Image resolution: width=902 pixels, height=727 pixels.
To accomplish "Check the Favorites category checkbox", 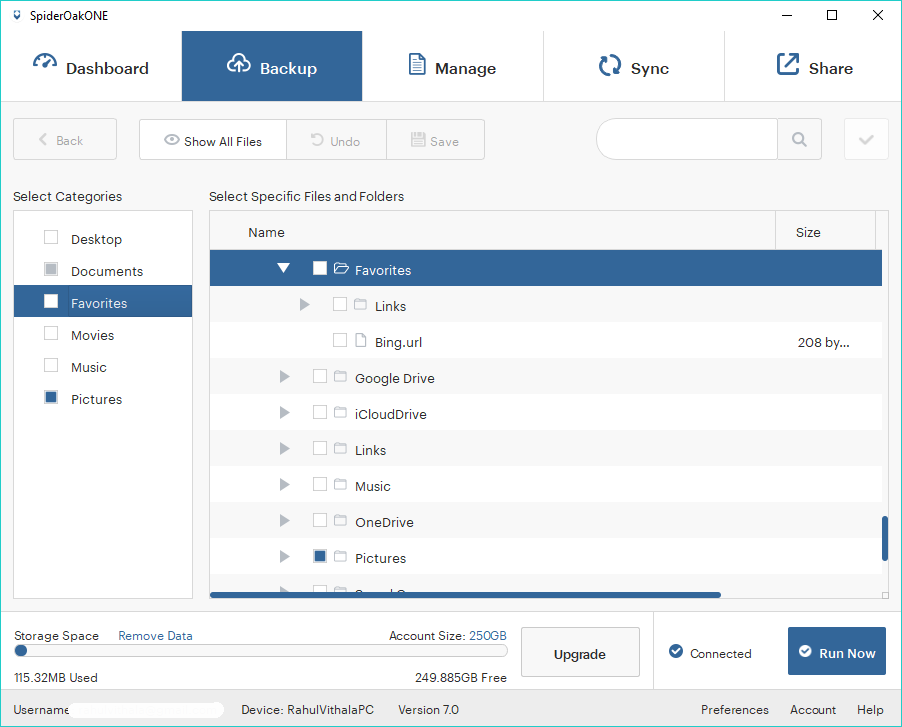I will tap(51, 301).
